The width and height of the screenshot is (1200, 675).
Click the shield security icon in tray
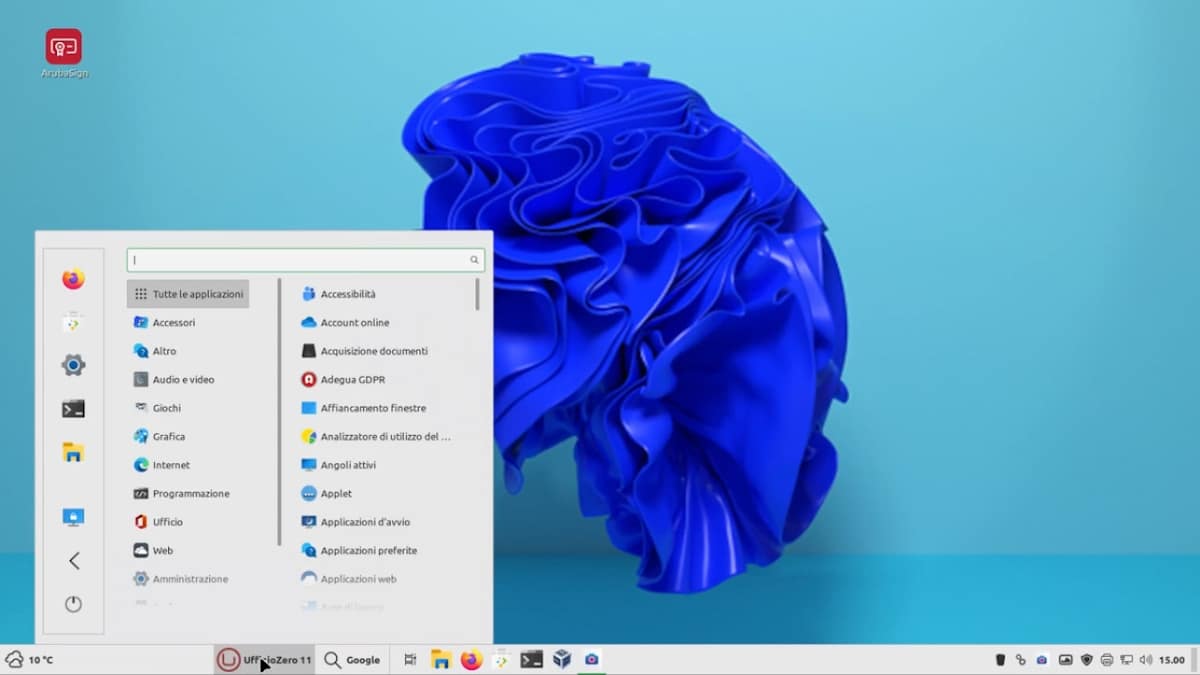pos(1087,660)
